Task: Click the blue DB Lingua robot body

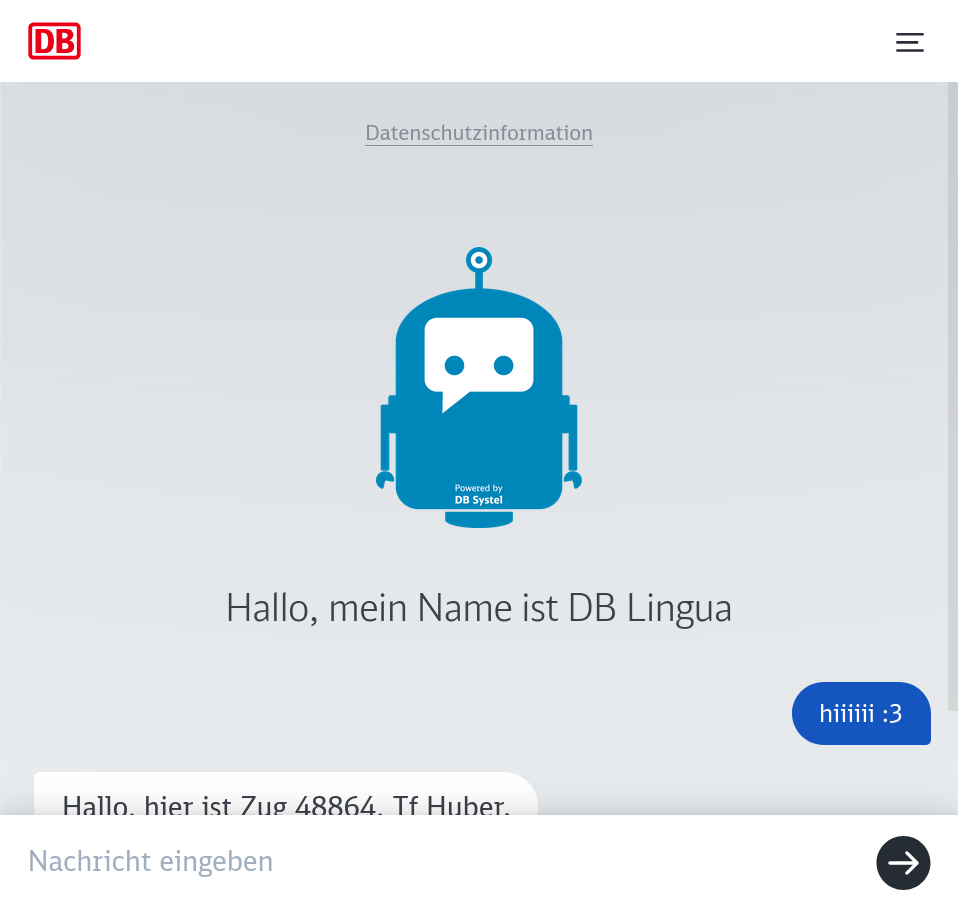Action: pyautogui.click(x=479, y=450)
